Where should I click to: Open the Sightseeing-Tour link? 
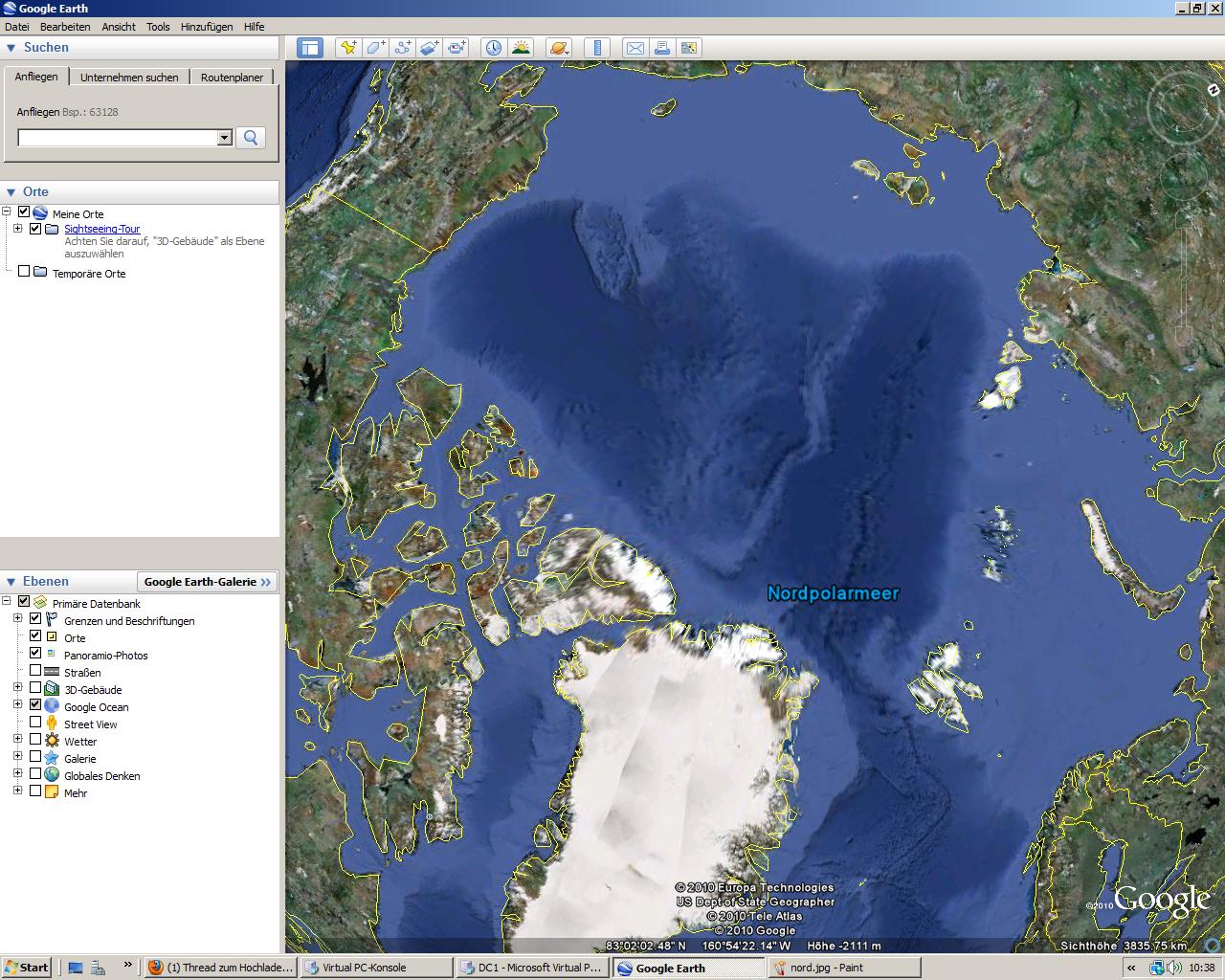click(x=101, y=229)
